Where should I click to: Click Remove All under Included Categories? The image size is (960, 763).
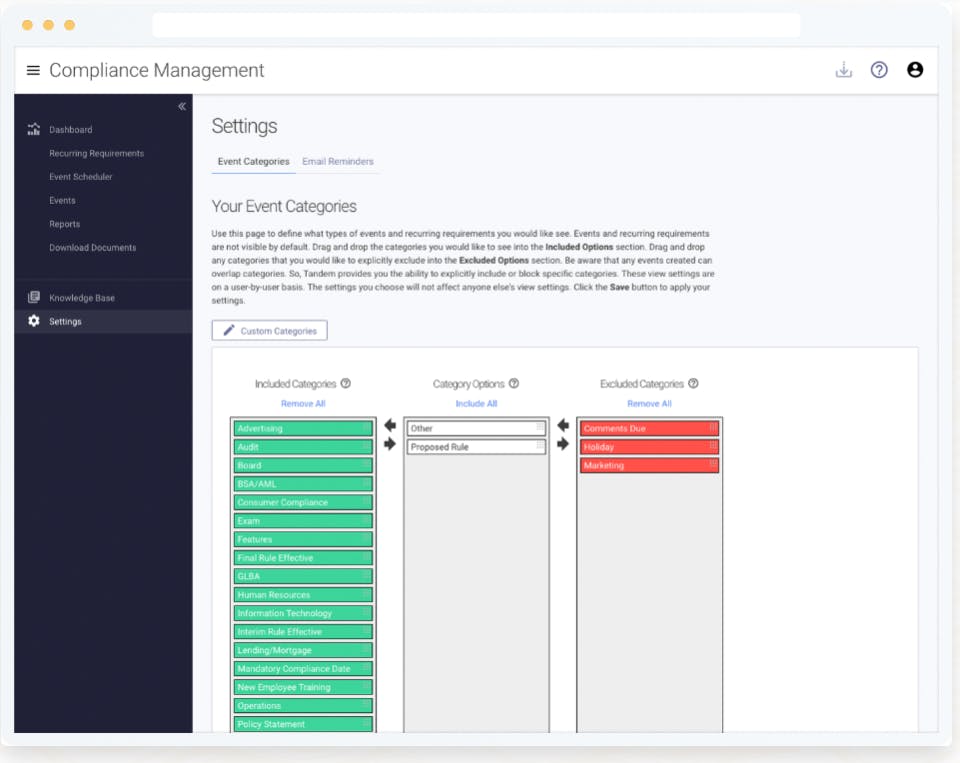click(303, 404)
